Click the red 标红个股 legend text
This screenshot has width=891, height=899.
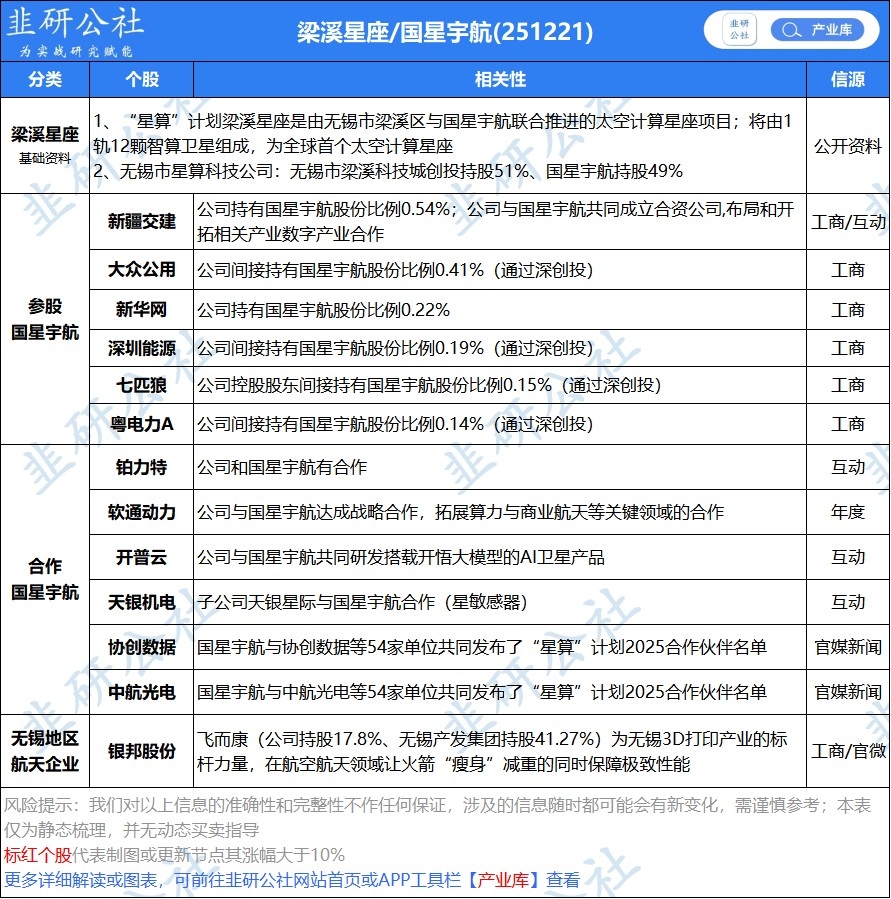click(x=37, y=855)
